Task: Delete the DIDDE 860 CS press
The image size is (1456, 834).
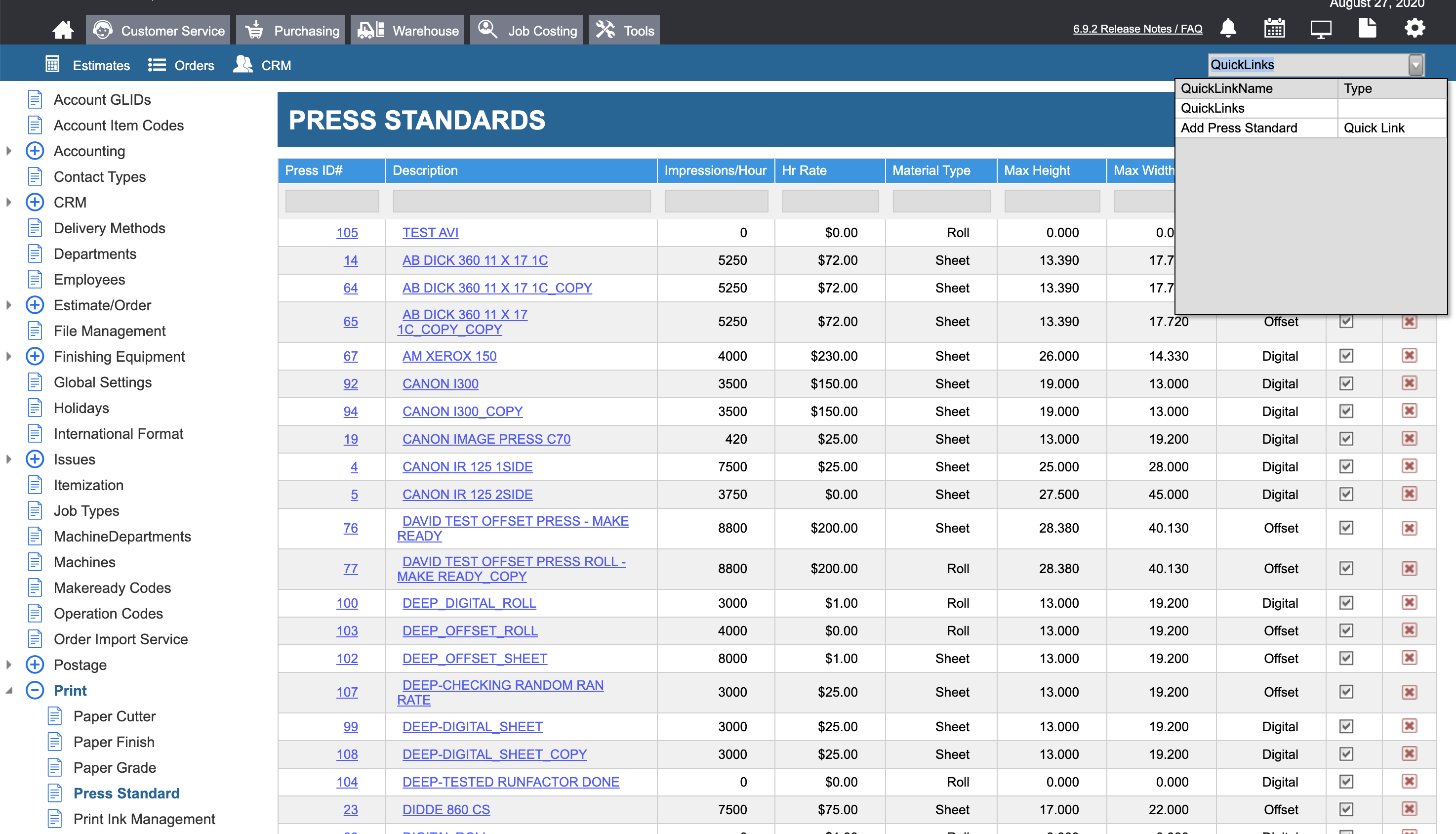Action: click(x=1409, y=809)
